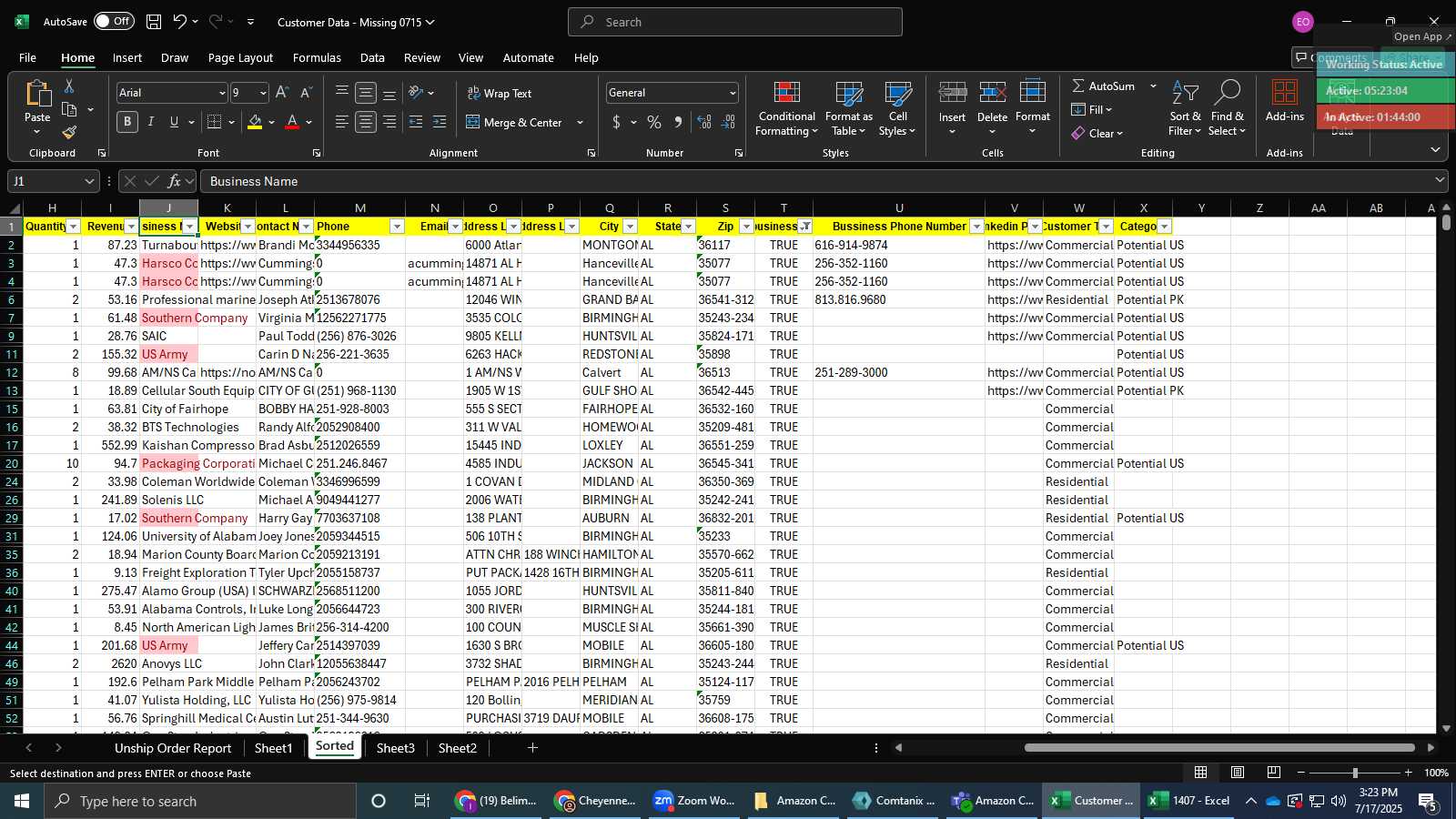Image resolution: width=1456 pixels, height=819 pixels.
Task: Expand the Name Box dropdown
Action: point(89,181)
